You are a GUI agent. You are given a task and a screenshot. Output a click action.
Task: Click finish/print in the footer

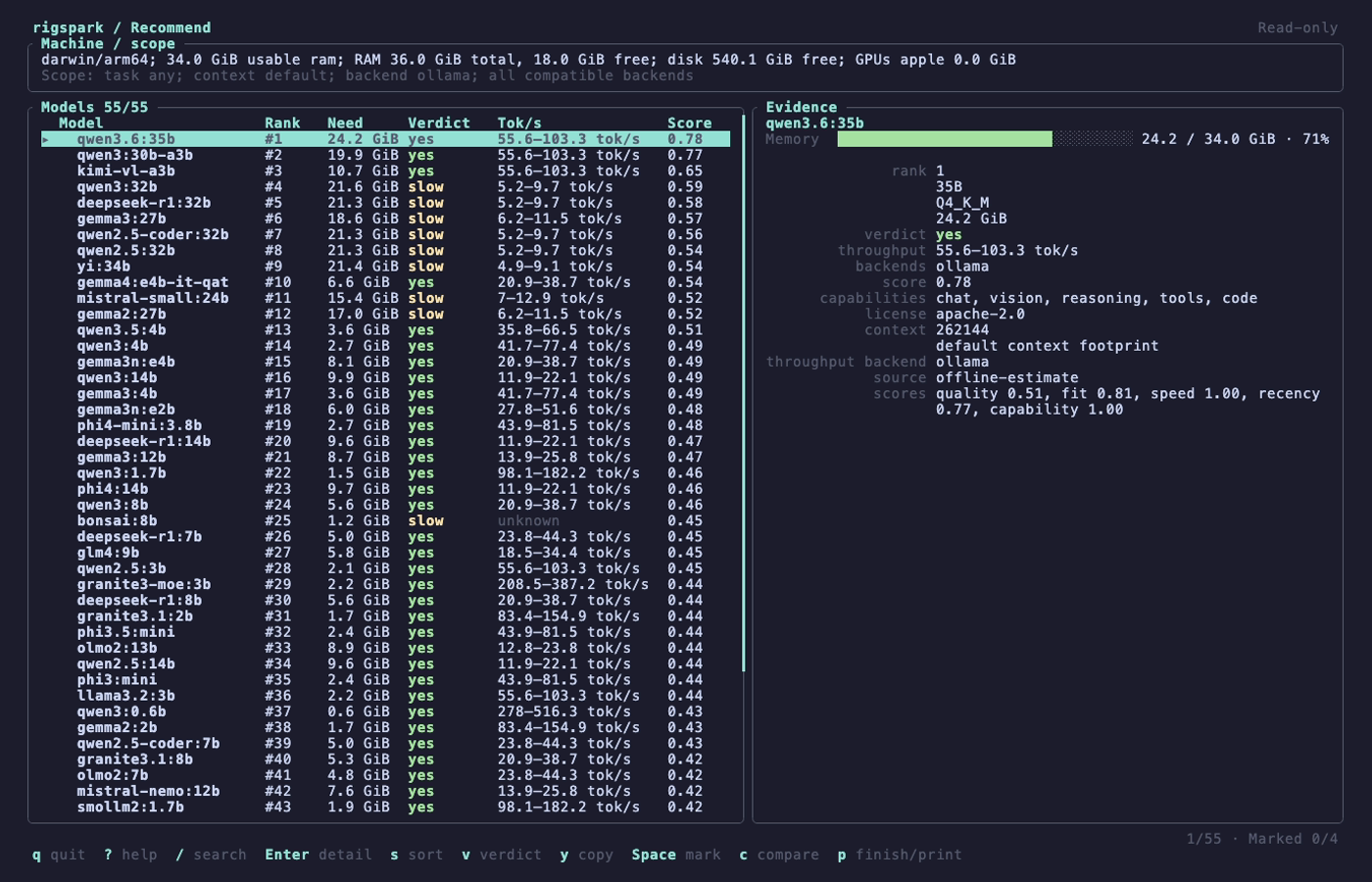(900, 855)
